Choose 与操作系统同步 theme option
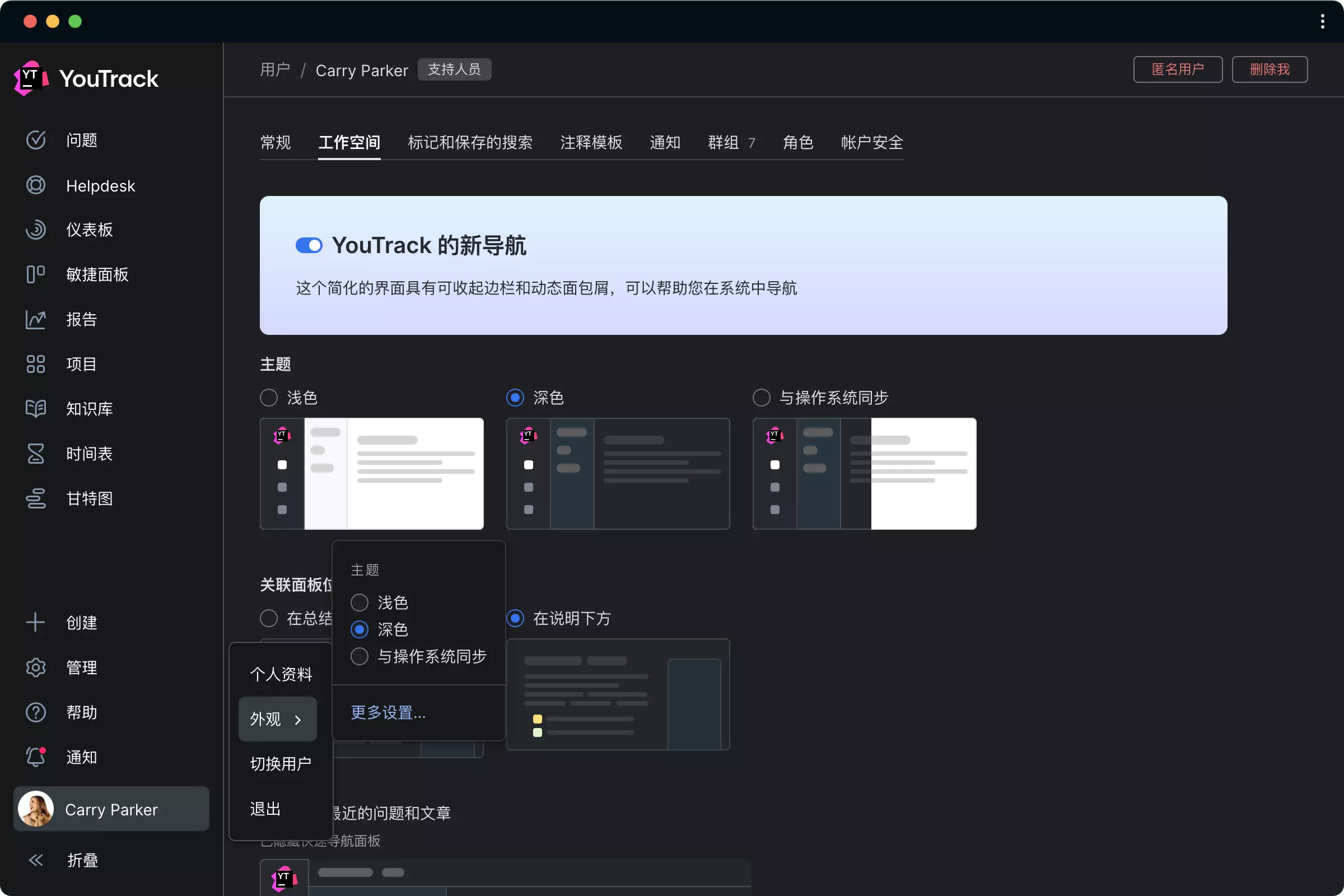 point(761,397)
